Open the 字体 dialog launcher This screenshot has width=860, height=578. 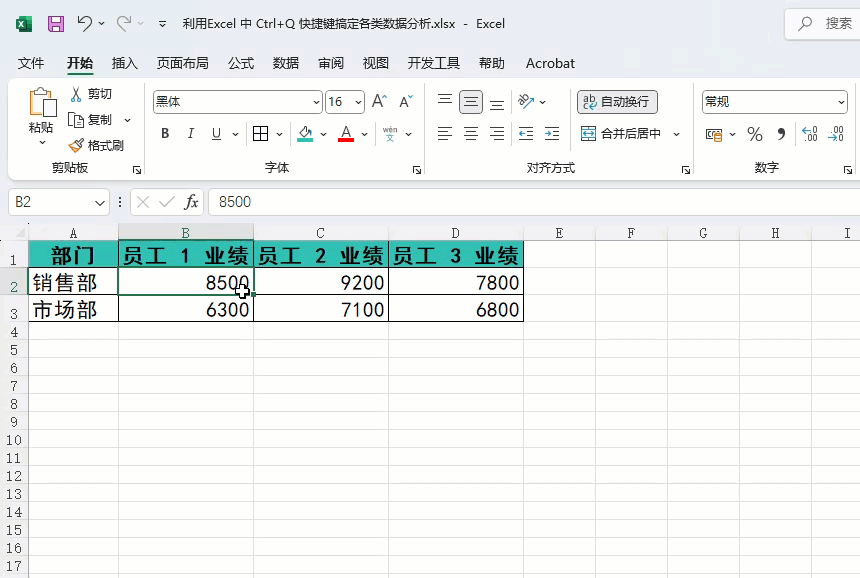417,170
